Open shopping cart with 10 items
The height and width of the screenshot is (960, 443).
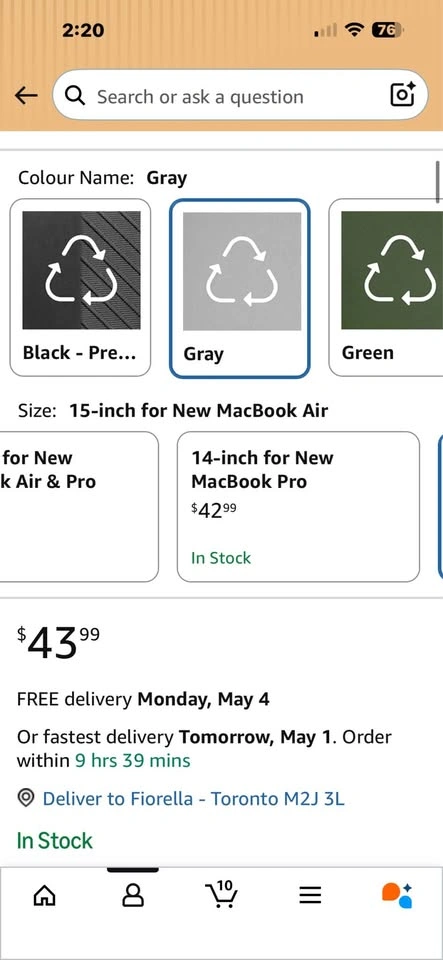point(221,894)
